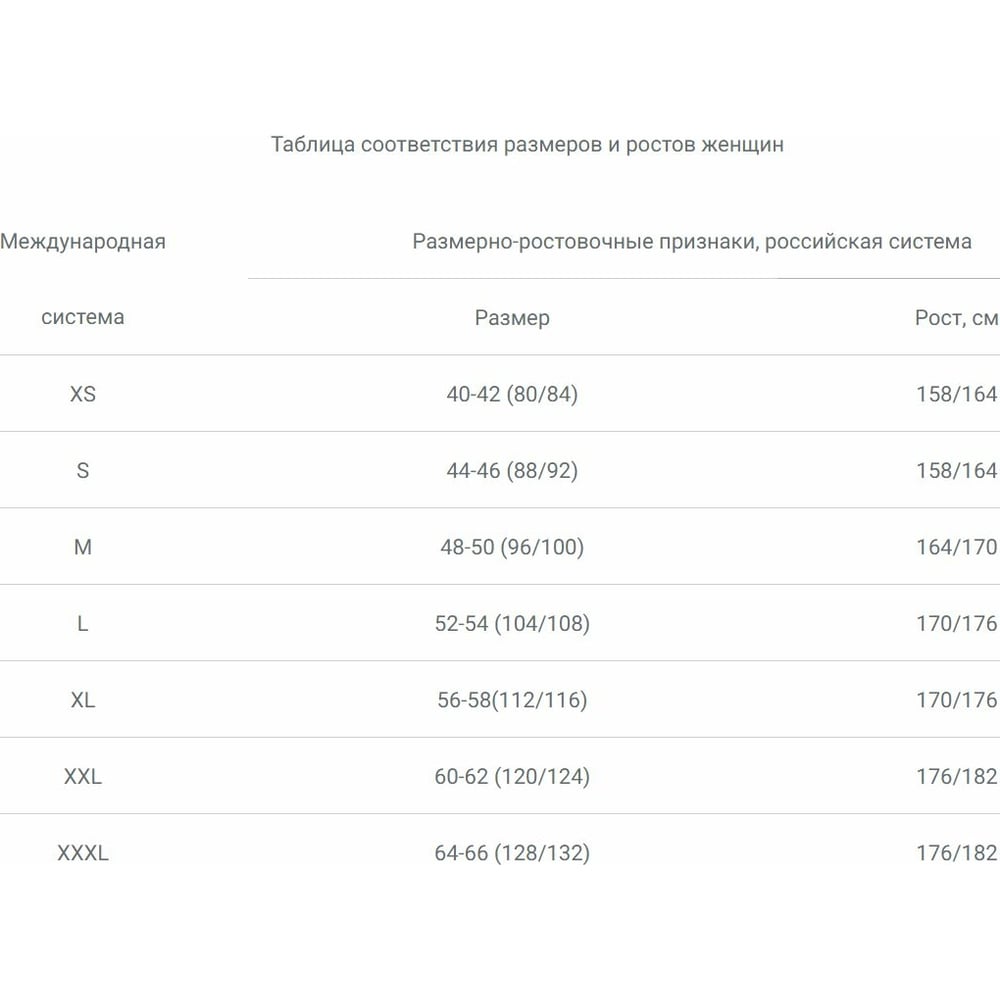
Task: Select the XXL size label
Action: [83, 776]
